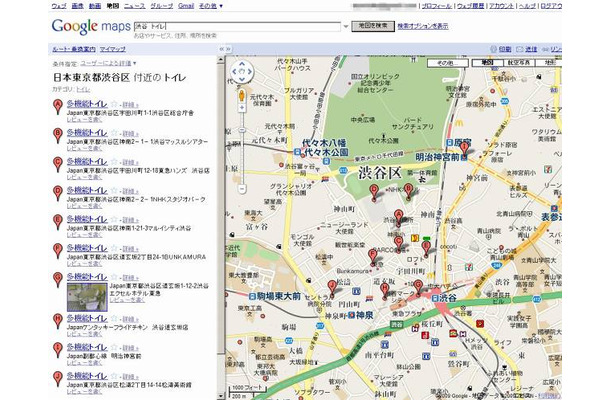Star result I 多機能トイレ
Image resolution: width=610 pixels, height=400 pixels.
point(114,347)
